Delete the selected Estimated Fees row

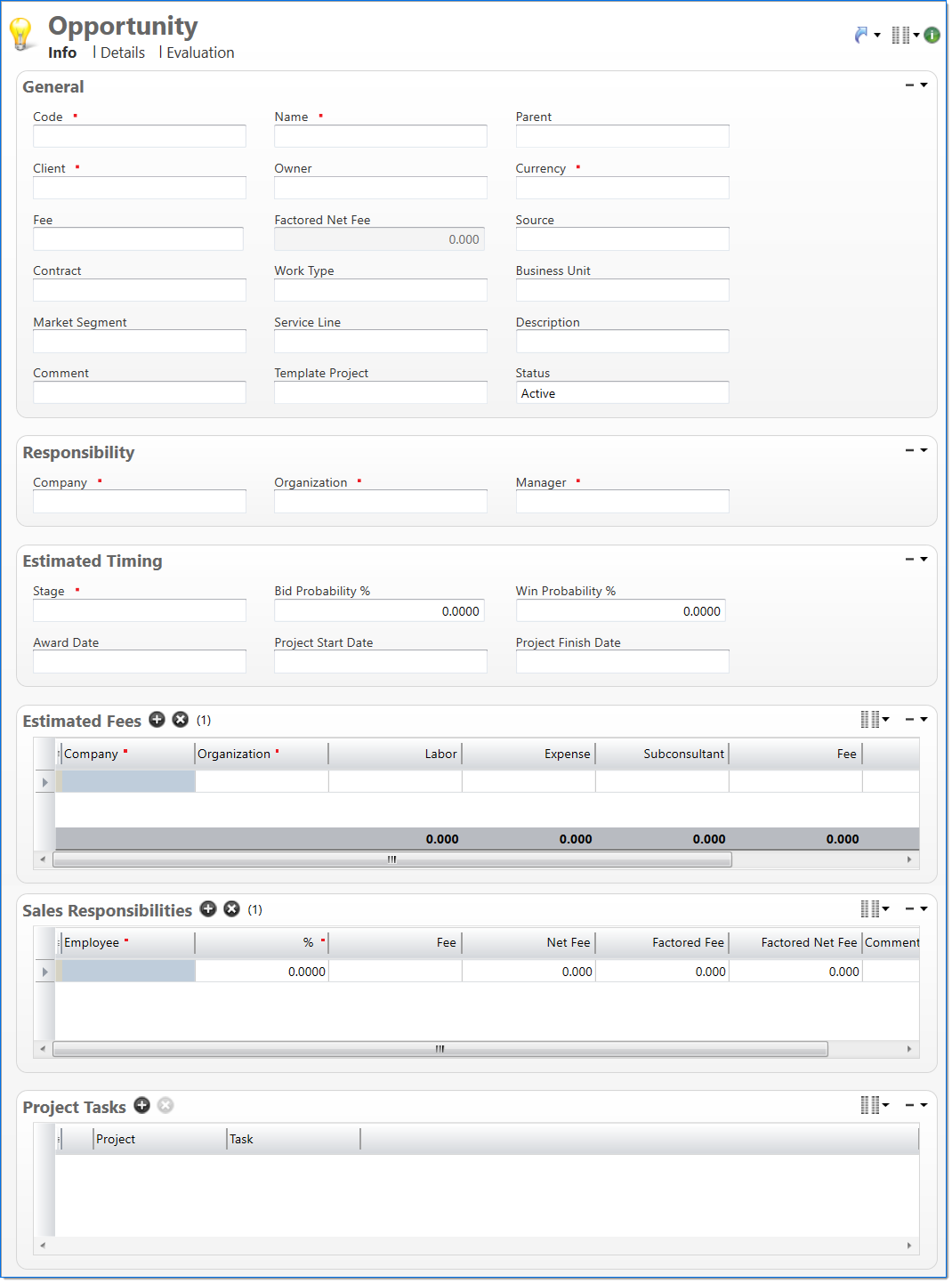point(180,720)
